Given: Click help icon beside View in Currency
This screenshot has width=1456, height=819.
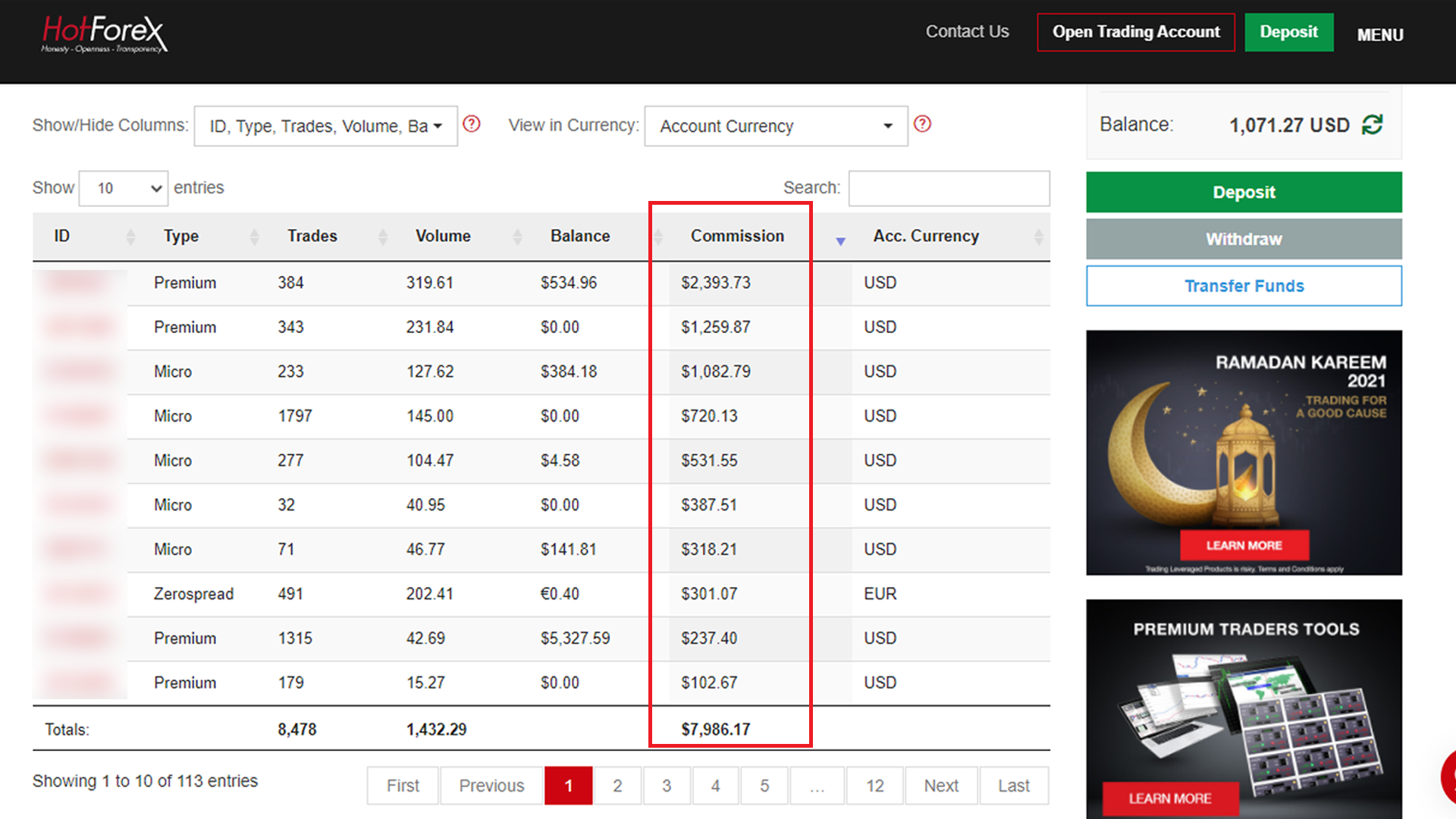Looking at the screenshot, I should 922,124.
